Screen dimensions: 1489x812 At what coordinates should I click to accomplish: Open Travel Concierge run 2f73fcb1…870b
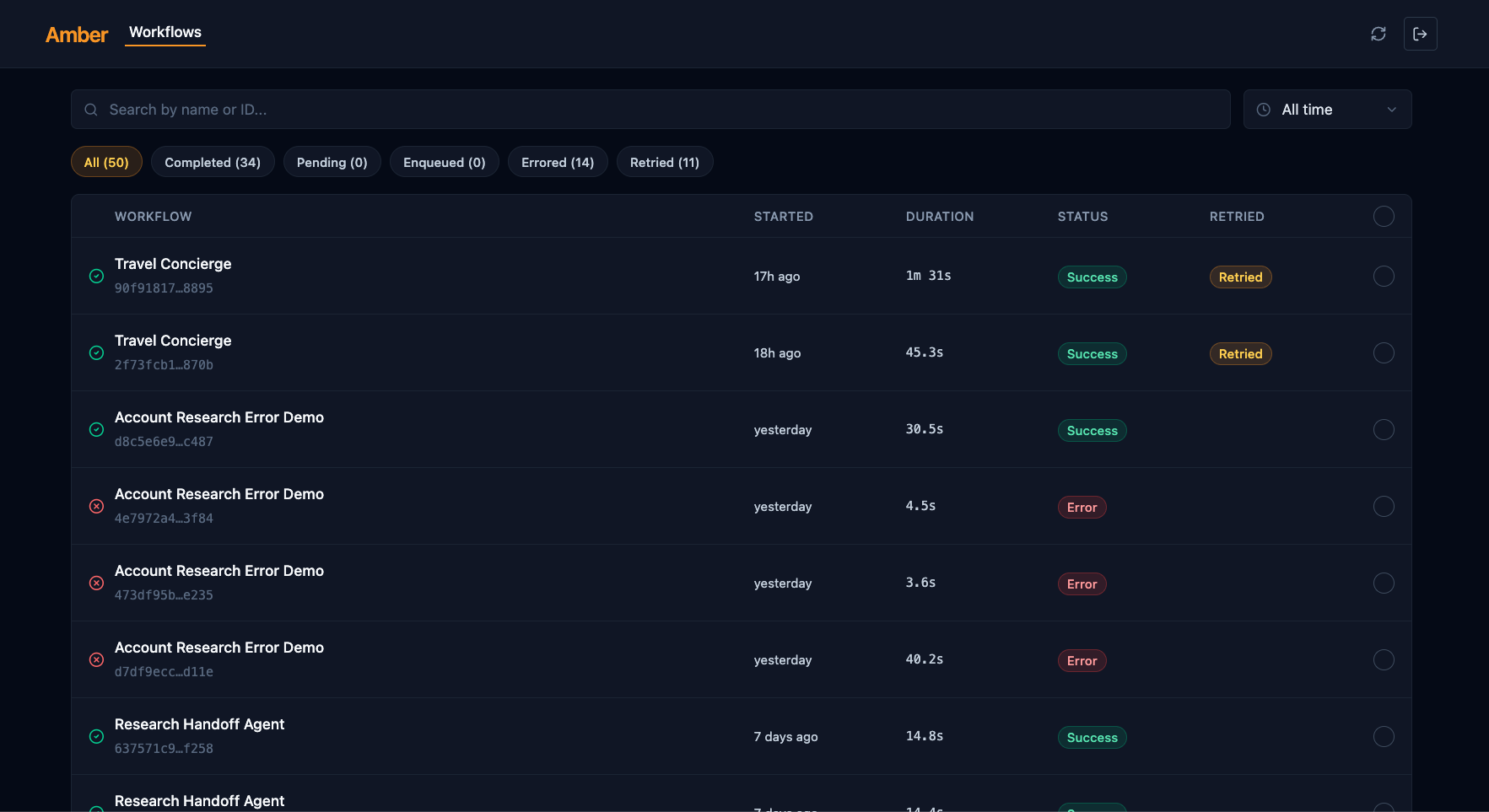[741, 352]
